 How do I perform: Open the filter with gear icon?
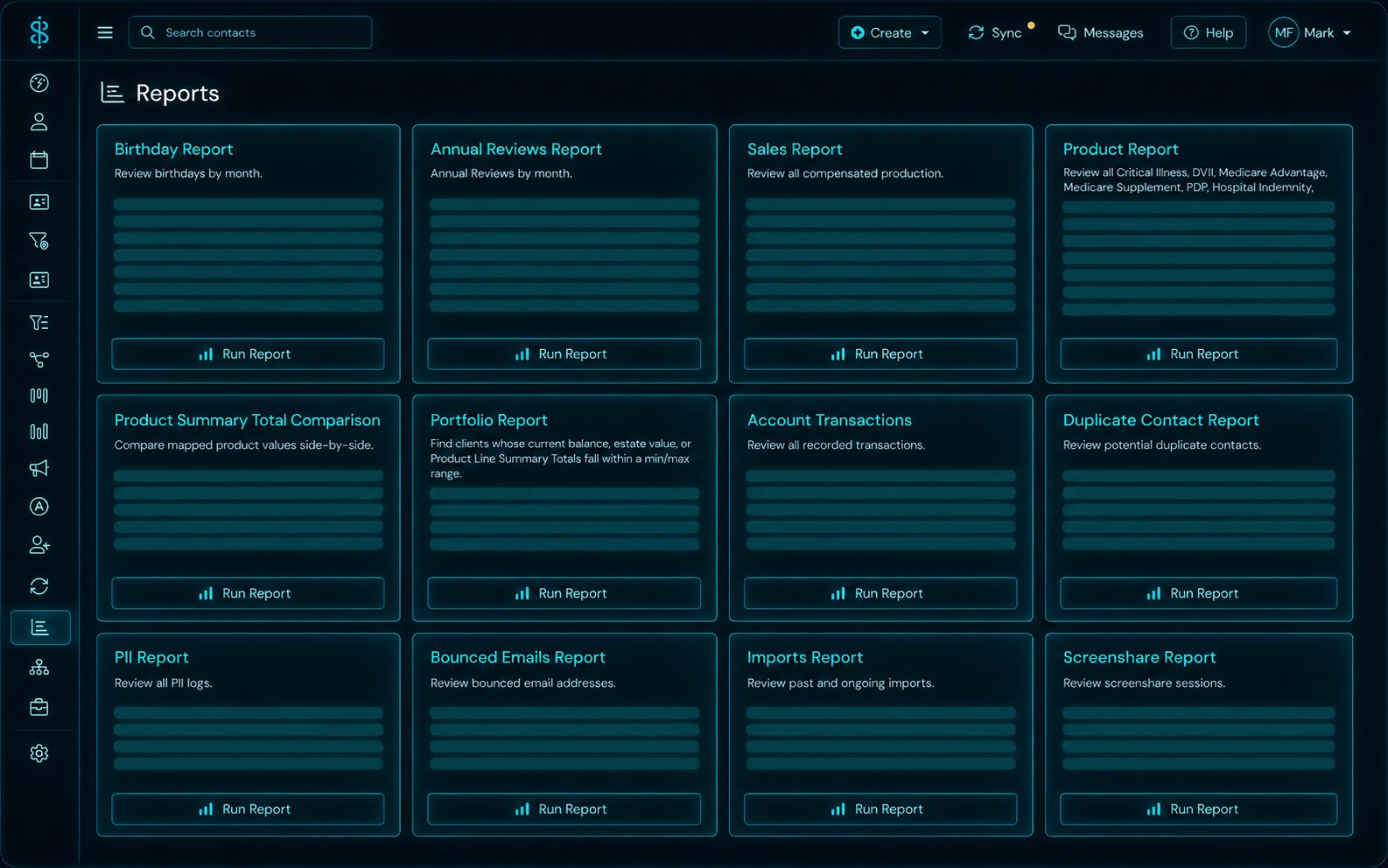39,241
